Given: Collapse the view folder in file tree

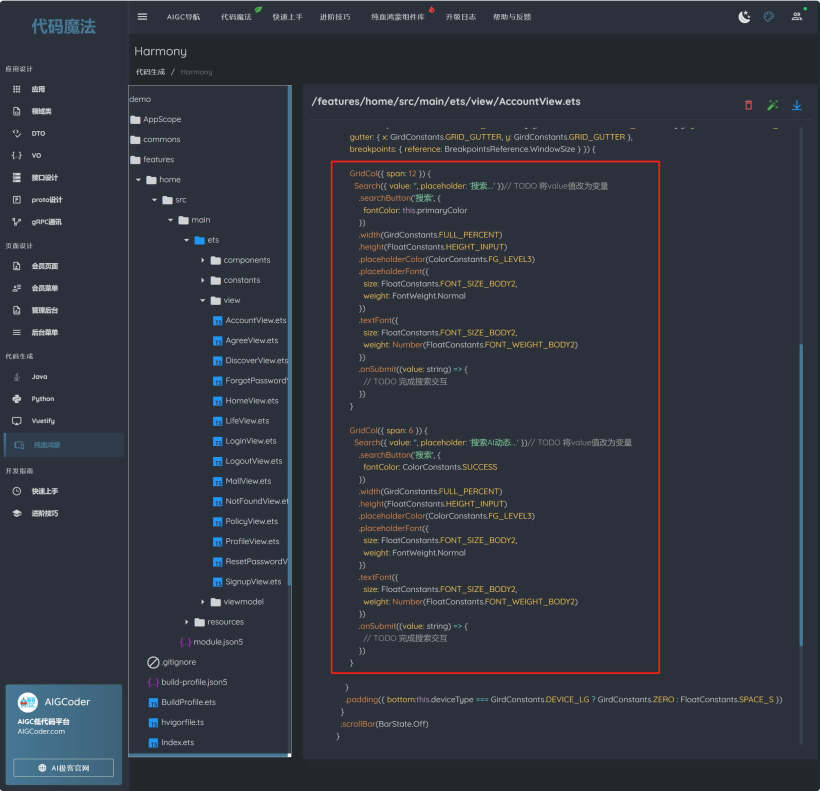Looking at the screenshot, I should tap(203, 300).
